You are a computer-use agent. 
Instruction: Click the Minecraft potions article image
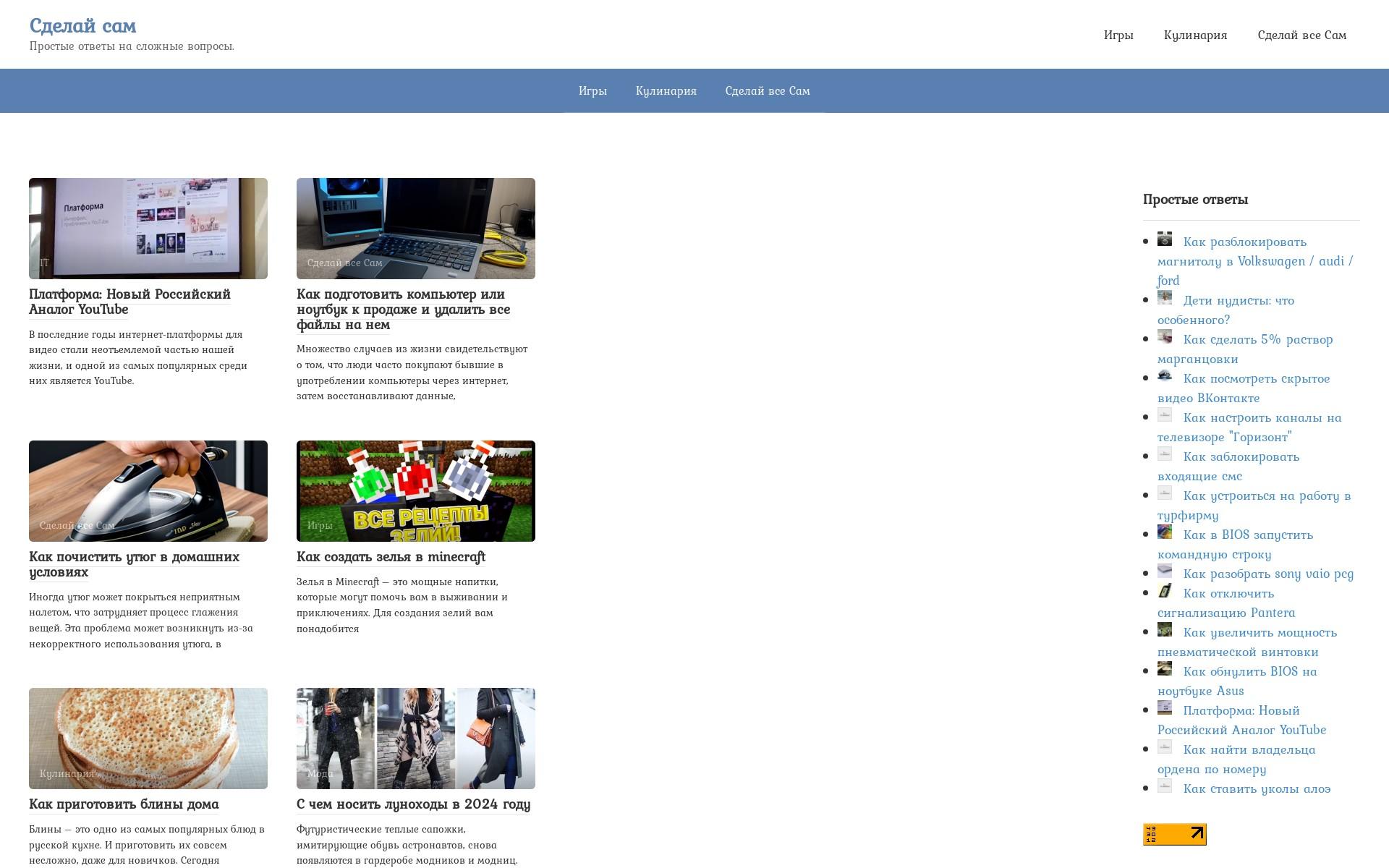416,491
